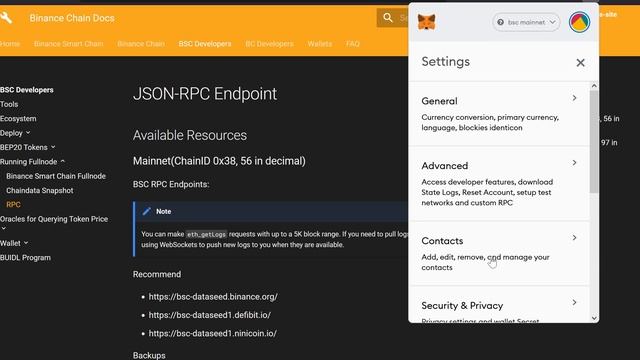This screenshot has height=360, width=640.
Task: Open Contacts settings chevron
Action: coord(574,238)
